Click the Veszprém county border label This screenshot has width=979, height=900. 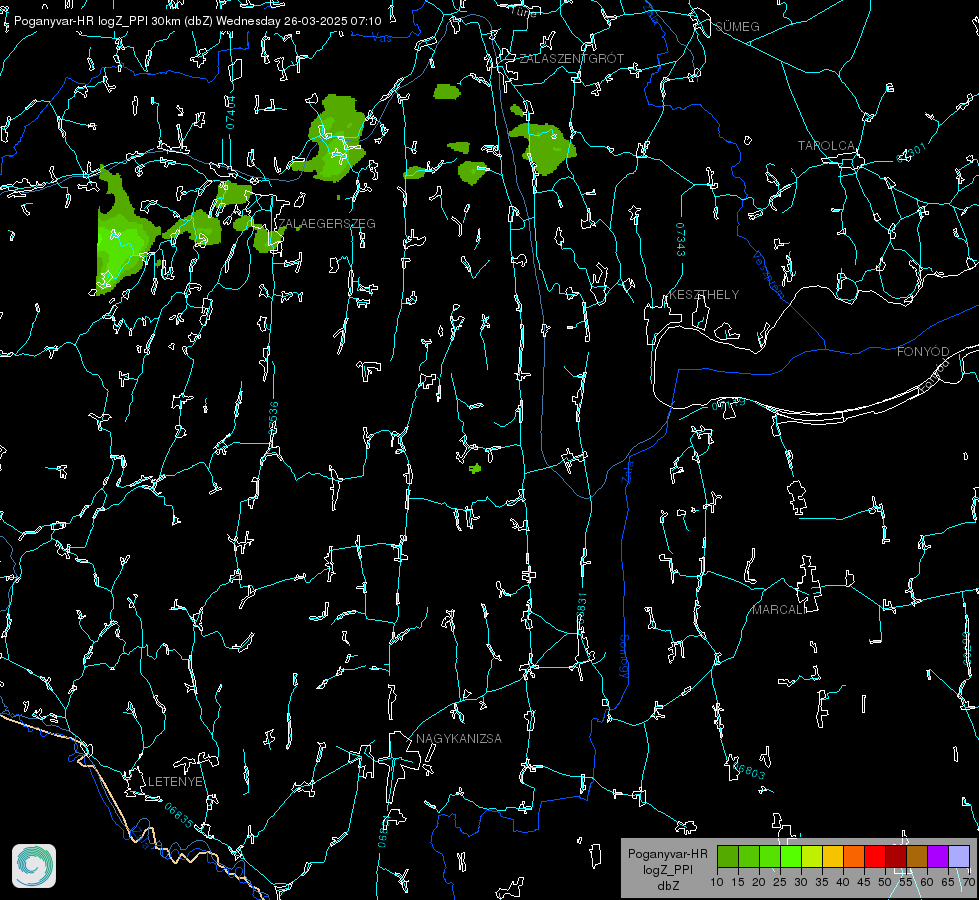coord(767,274)
